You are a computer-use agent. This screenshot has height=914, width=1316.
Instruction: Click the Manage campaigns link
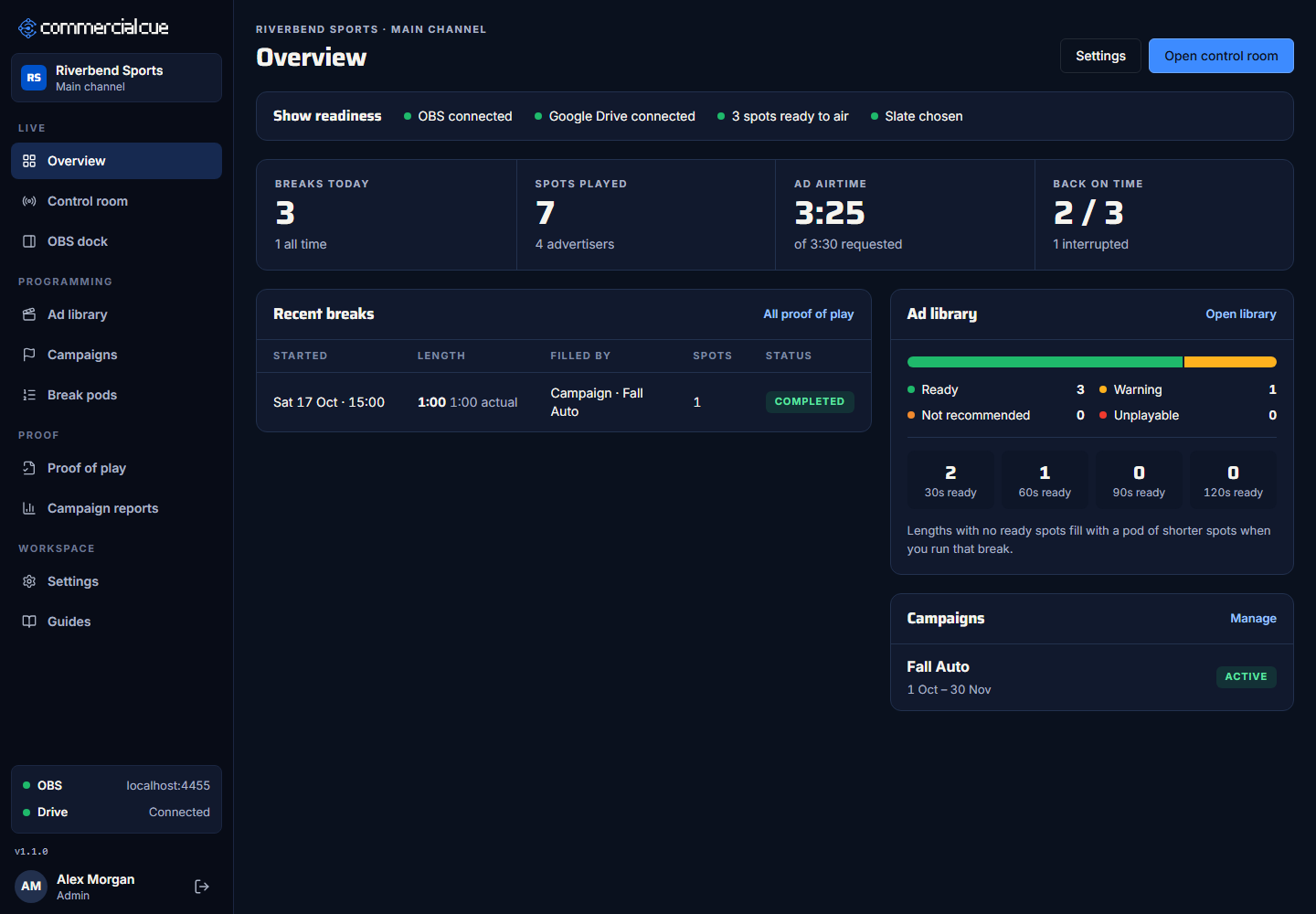click(x=1253, y=618)
